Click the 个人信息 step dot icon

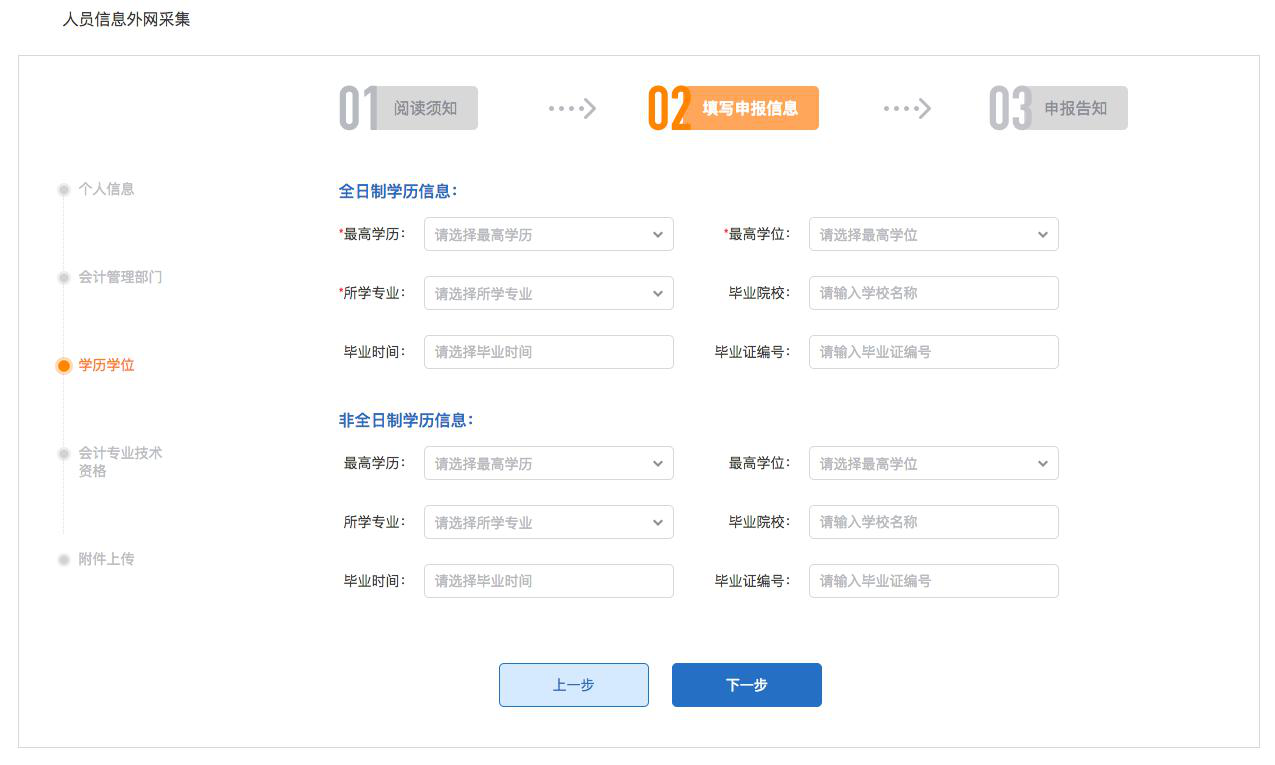(64, 189)
